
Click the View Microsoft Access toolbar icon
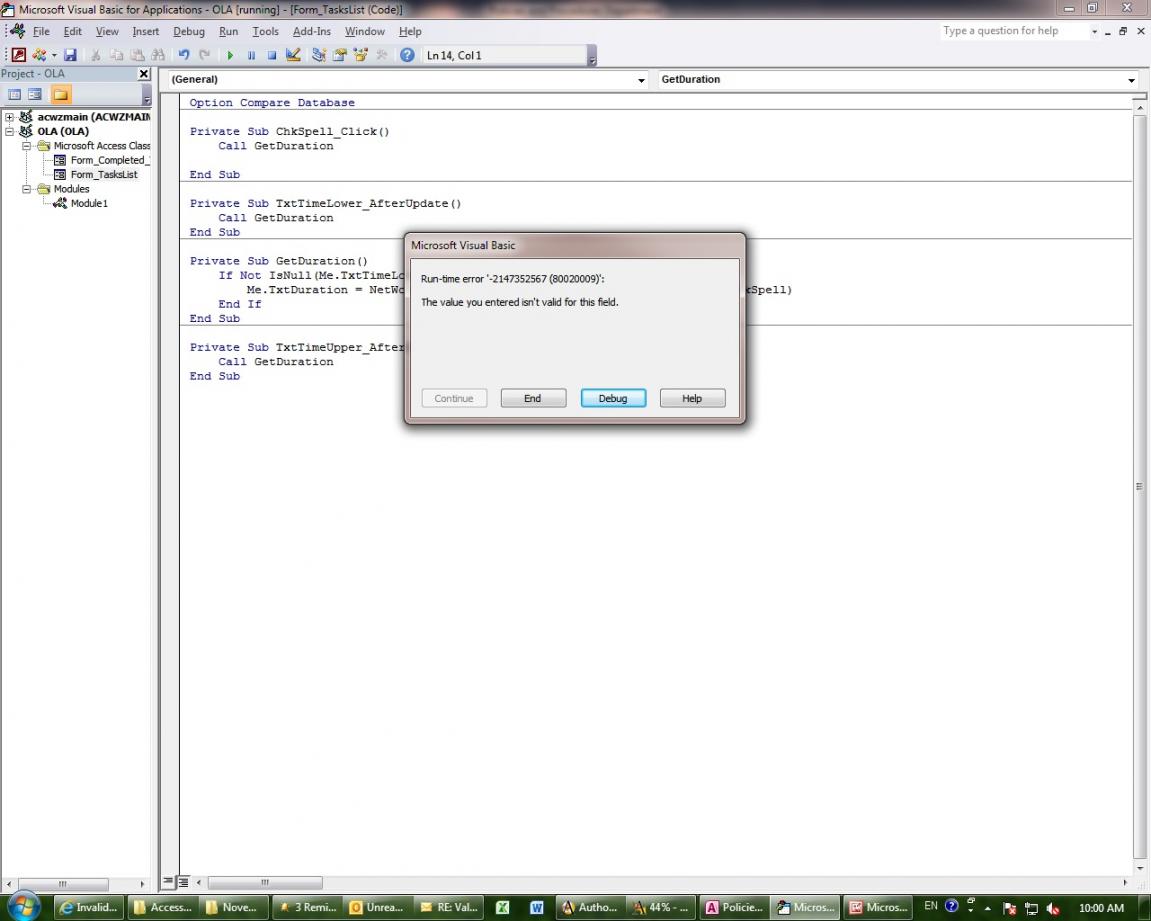18,55
